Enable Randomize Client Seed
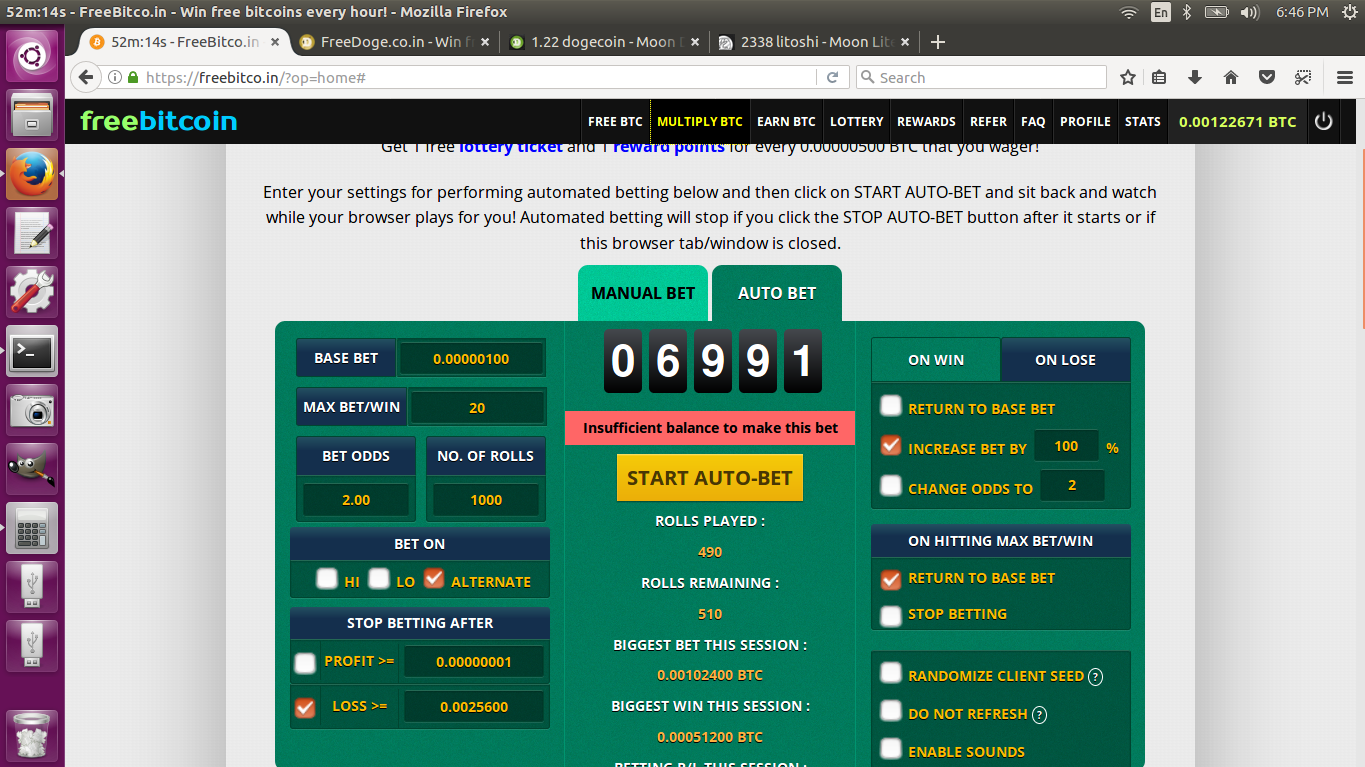This screenshot has width=1365, height=767. point(891,673)
